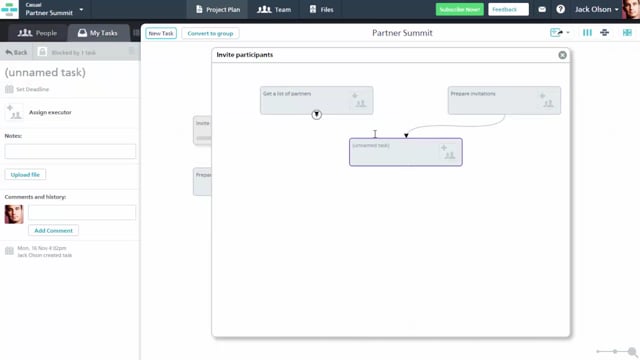Image resolution: width=640 pixels, height=360 pixels.
Task: Click the Partner Summit plan title
Action: tap(402, 33)
